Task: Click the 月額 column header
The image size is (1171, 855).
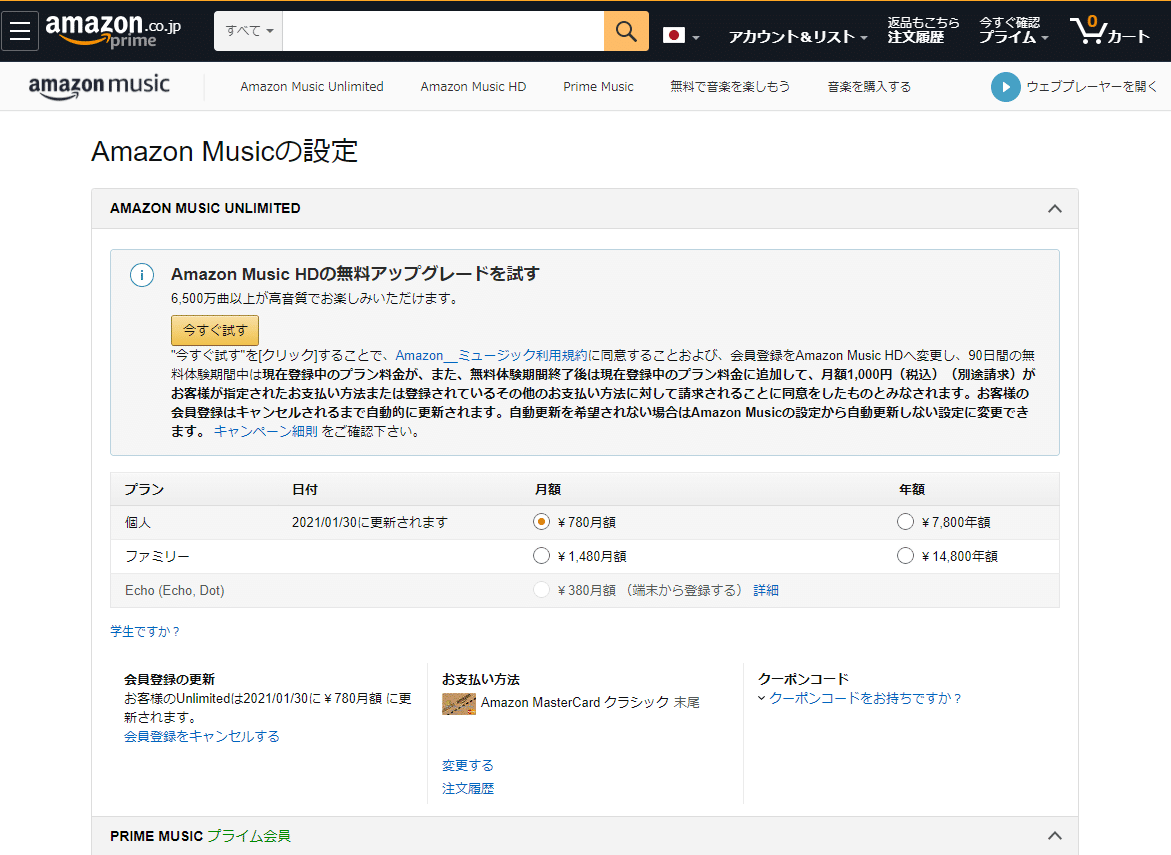Action: [547, 490]
